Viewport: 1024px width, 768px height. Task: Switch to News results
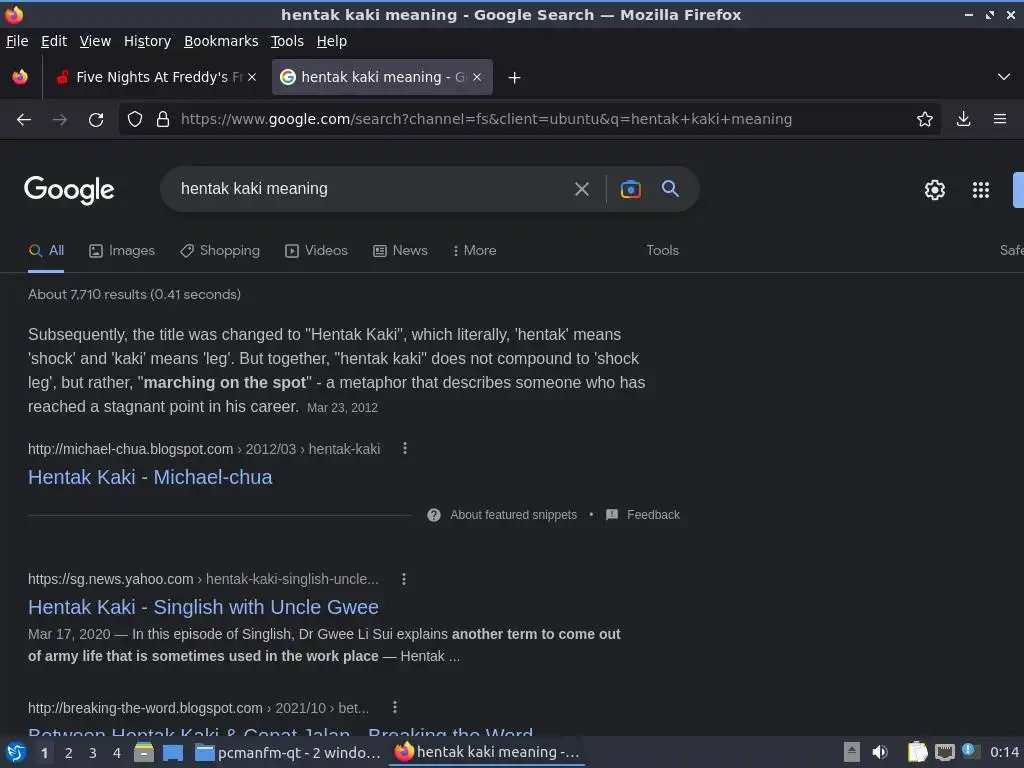[400, 251]
